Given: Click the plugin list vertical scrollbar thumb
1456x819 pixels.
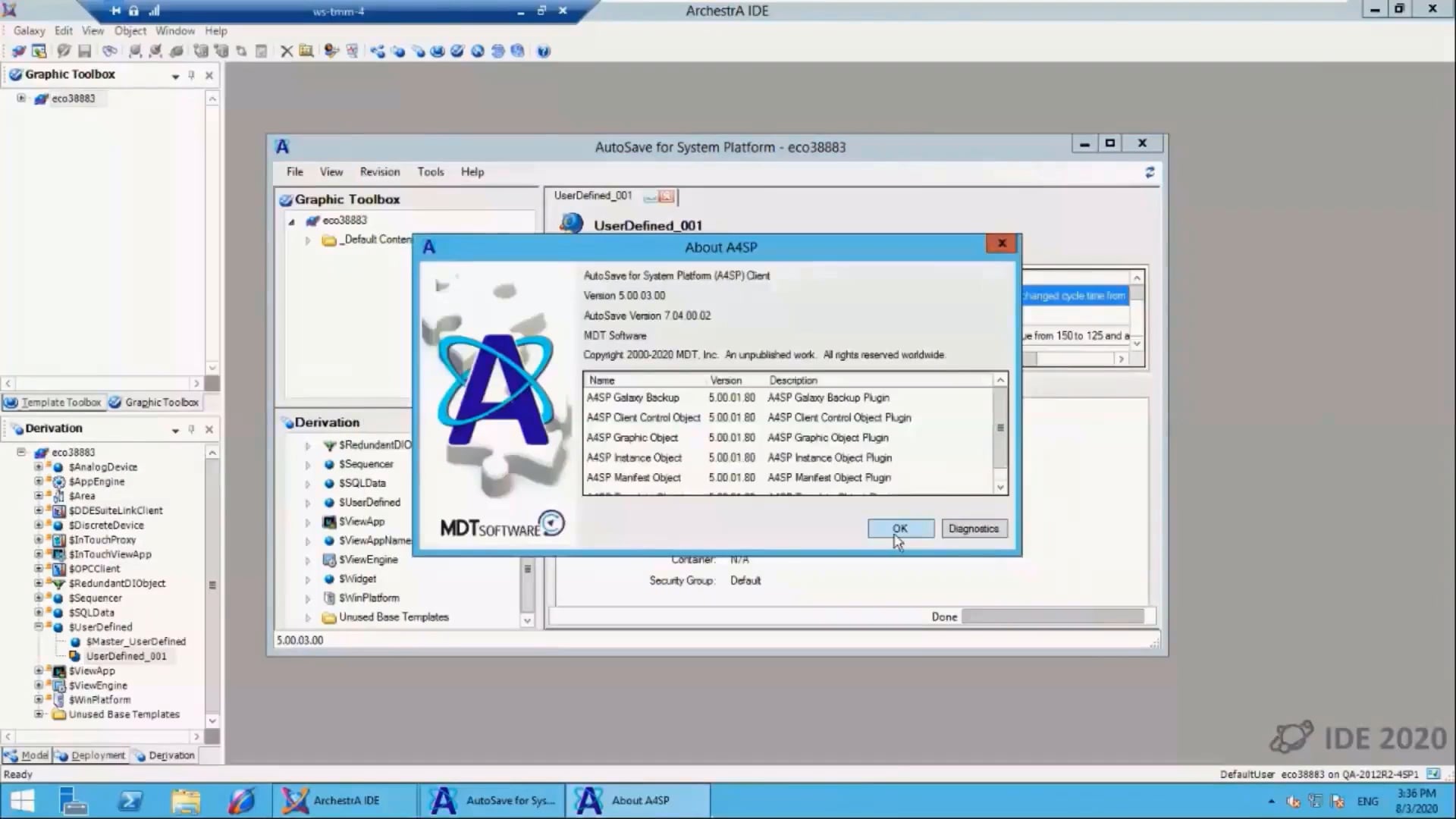Looking at the screenshot, I should coord(1000,428).
